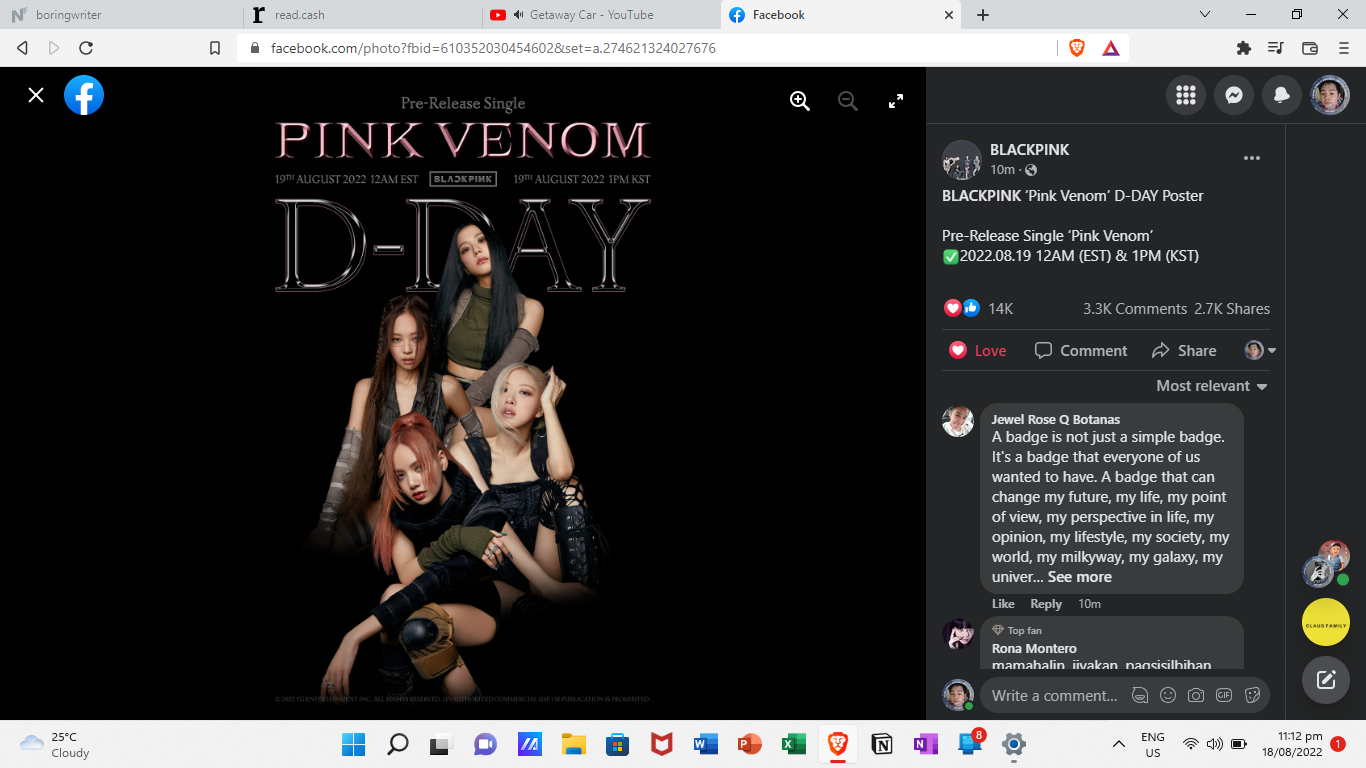This screenshot has height=768, width=1366.
Task: Start a new message with compose icon
Action: pyautogui.click(x=1326, y=680)
